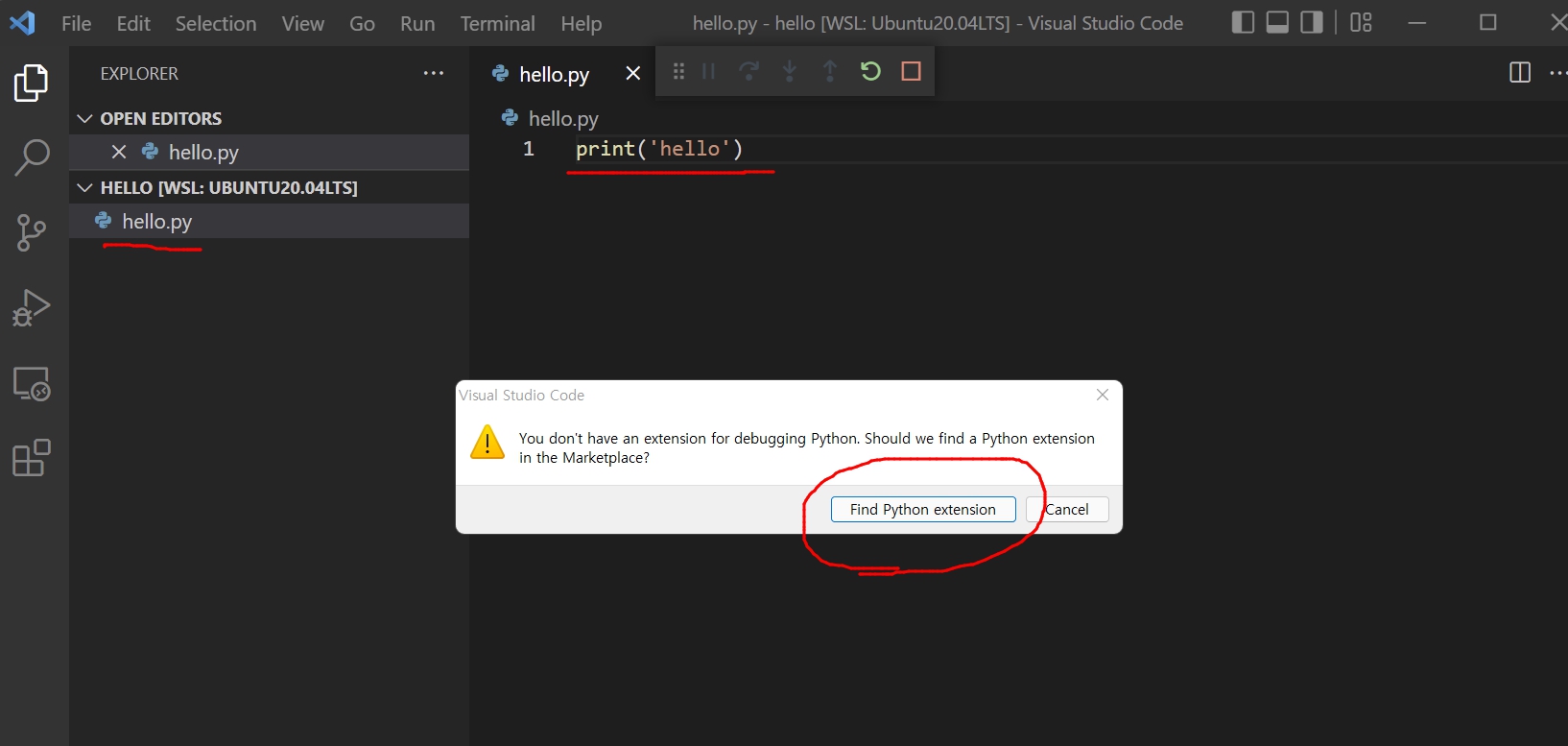1568x746 pixels.
Task: Open the Run and Debug view
Action: (x=32, y=308)
